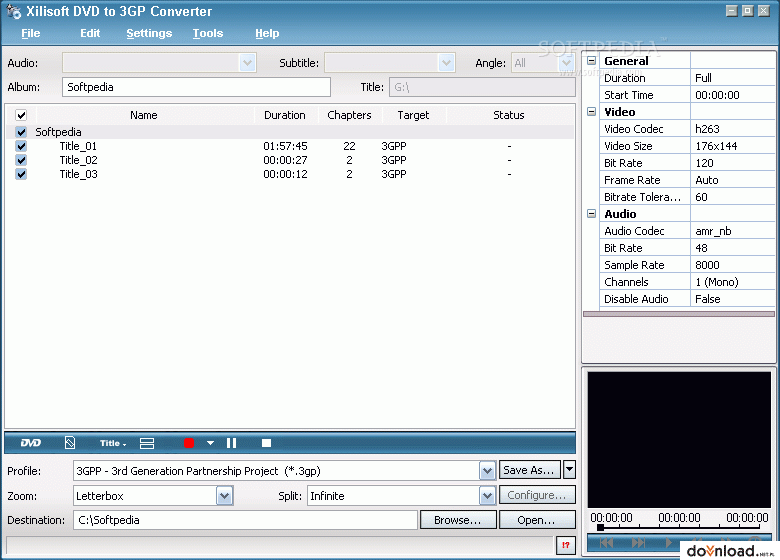Open the Tools menu

coord(208,33)
